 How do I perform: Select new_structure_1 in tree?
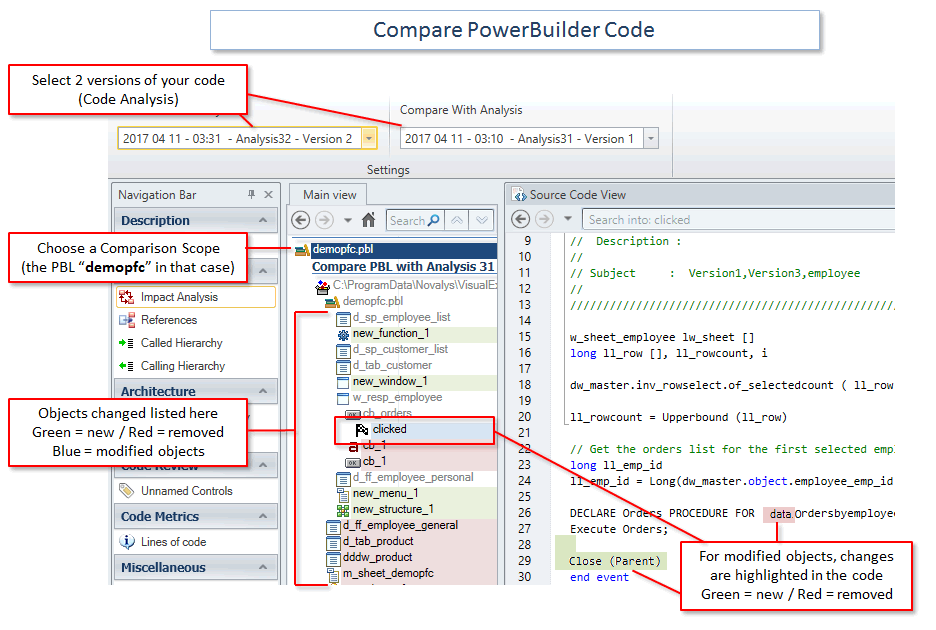click(393, 509)
